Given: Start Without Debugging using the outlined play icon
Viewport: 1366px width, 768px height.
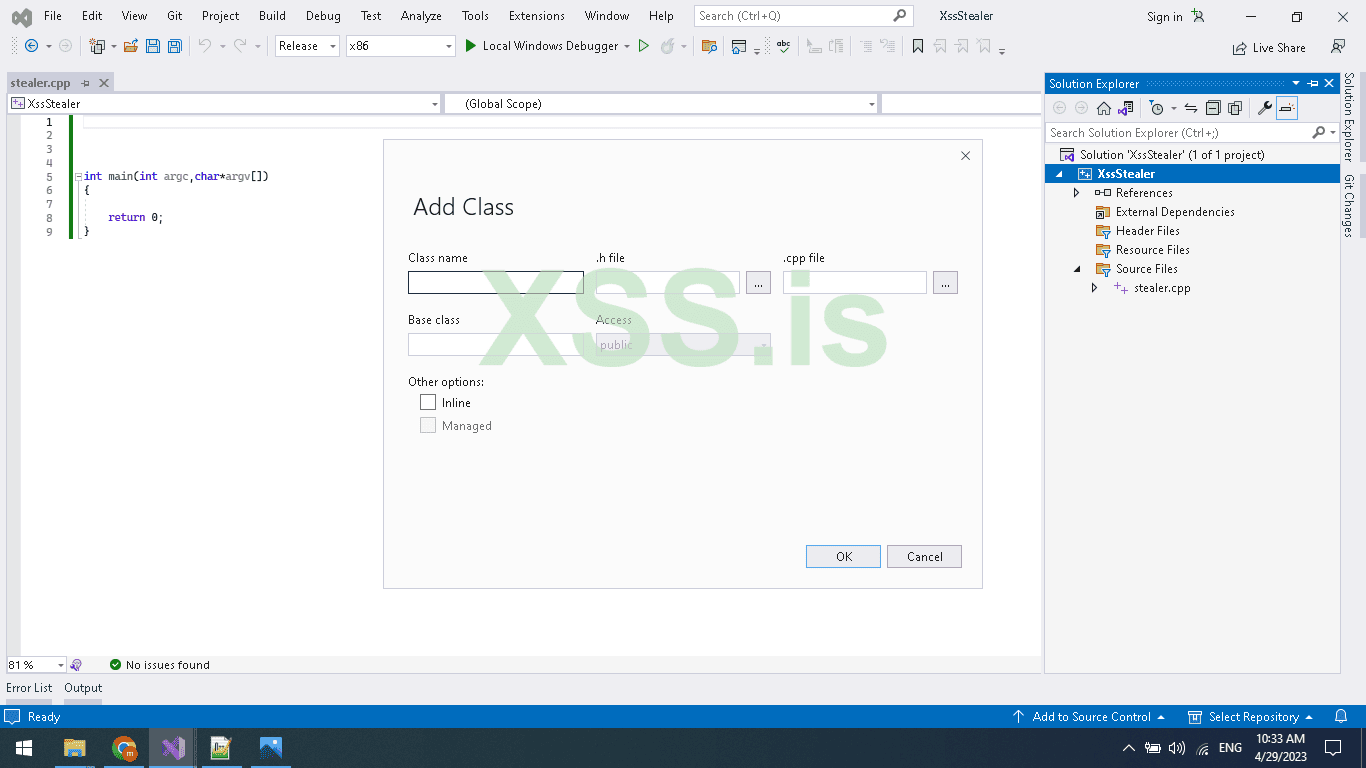Looking at the screenshot, I should [644, 46].
